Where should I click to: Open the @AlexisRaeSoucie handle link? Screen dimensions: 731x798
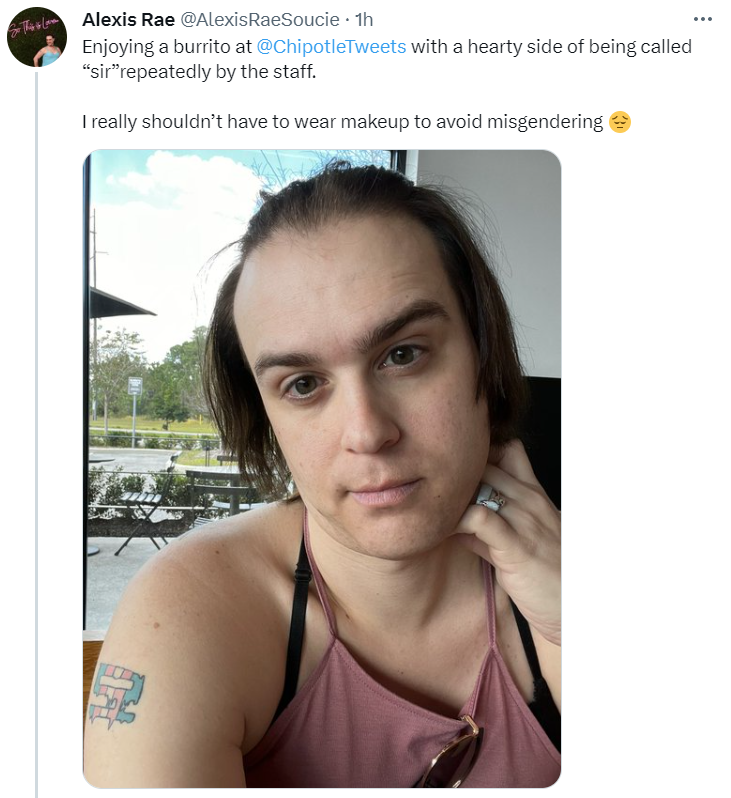[259, 19]
